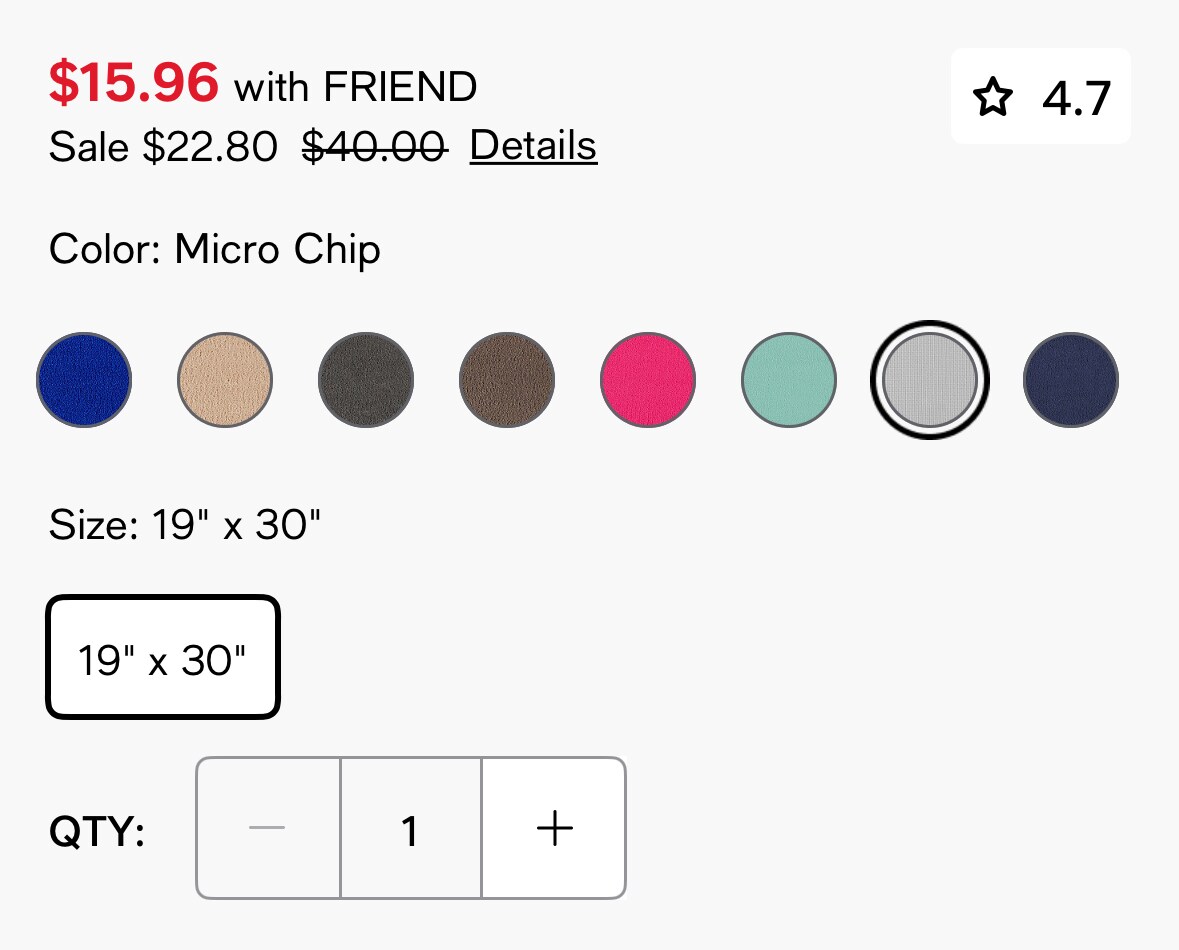
Task: Click the star icon in the rating badge
Action: [x=993, y=97]
